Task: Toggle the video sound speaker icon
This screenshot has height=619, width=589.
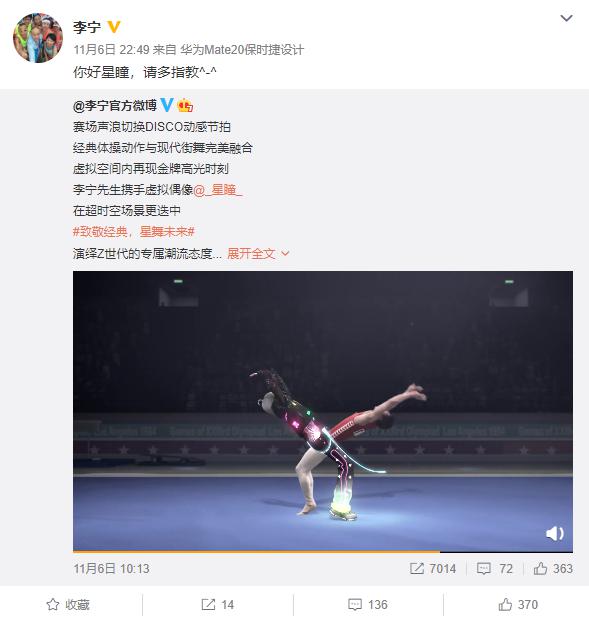Action: 555,534
